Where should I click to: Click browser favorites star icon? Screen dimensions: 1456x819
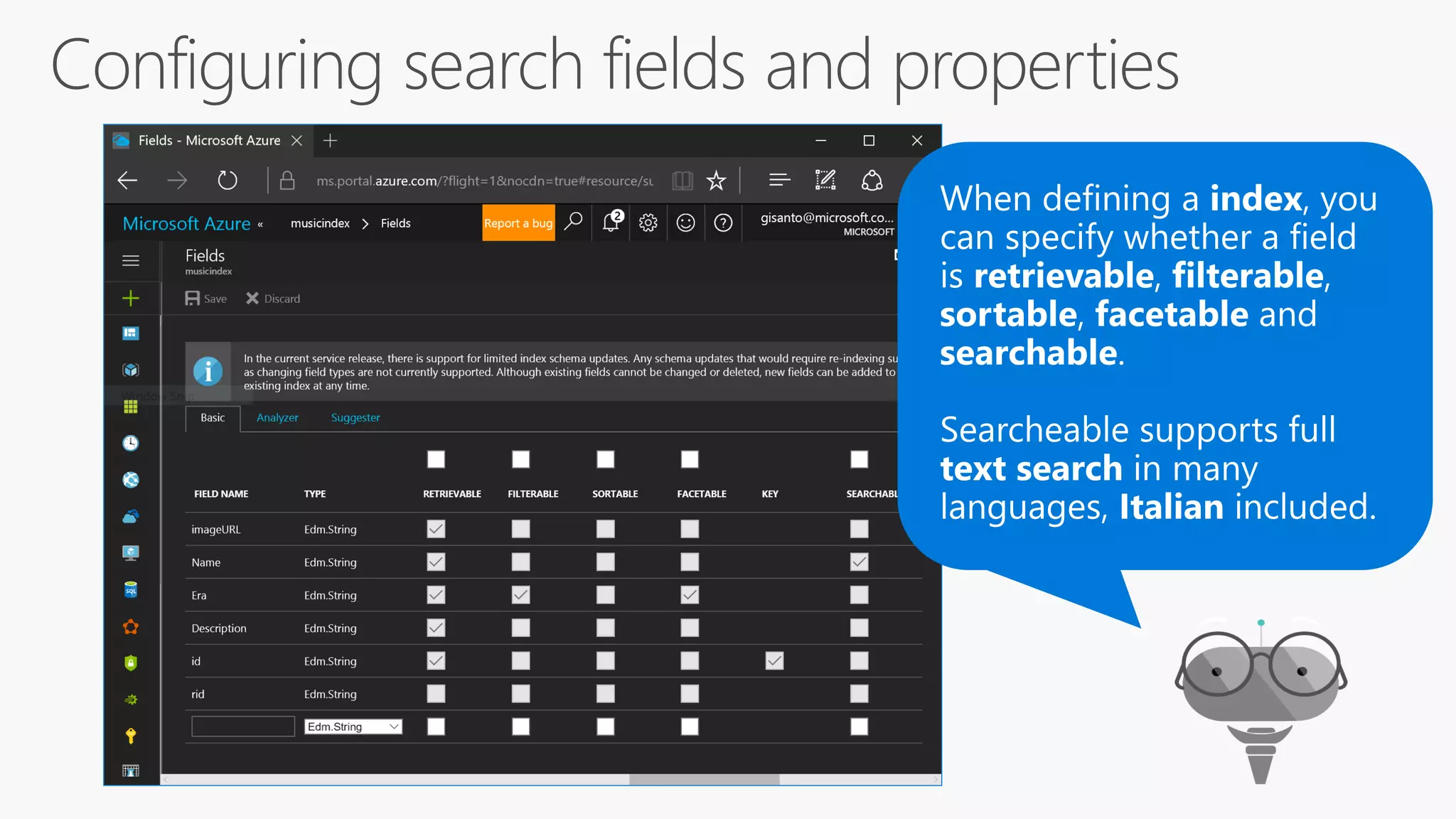pyautogui.click(x=716, y=181)
